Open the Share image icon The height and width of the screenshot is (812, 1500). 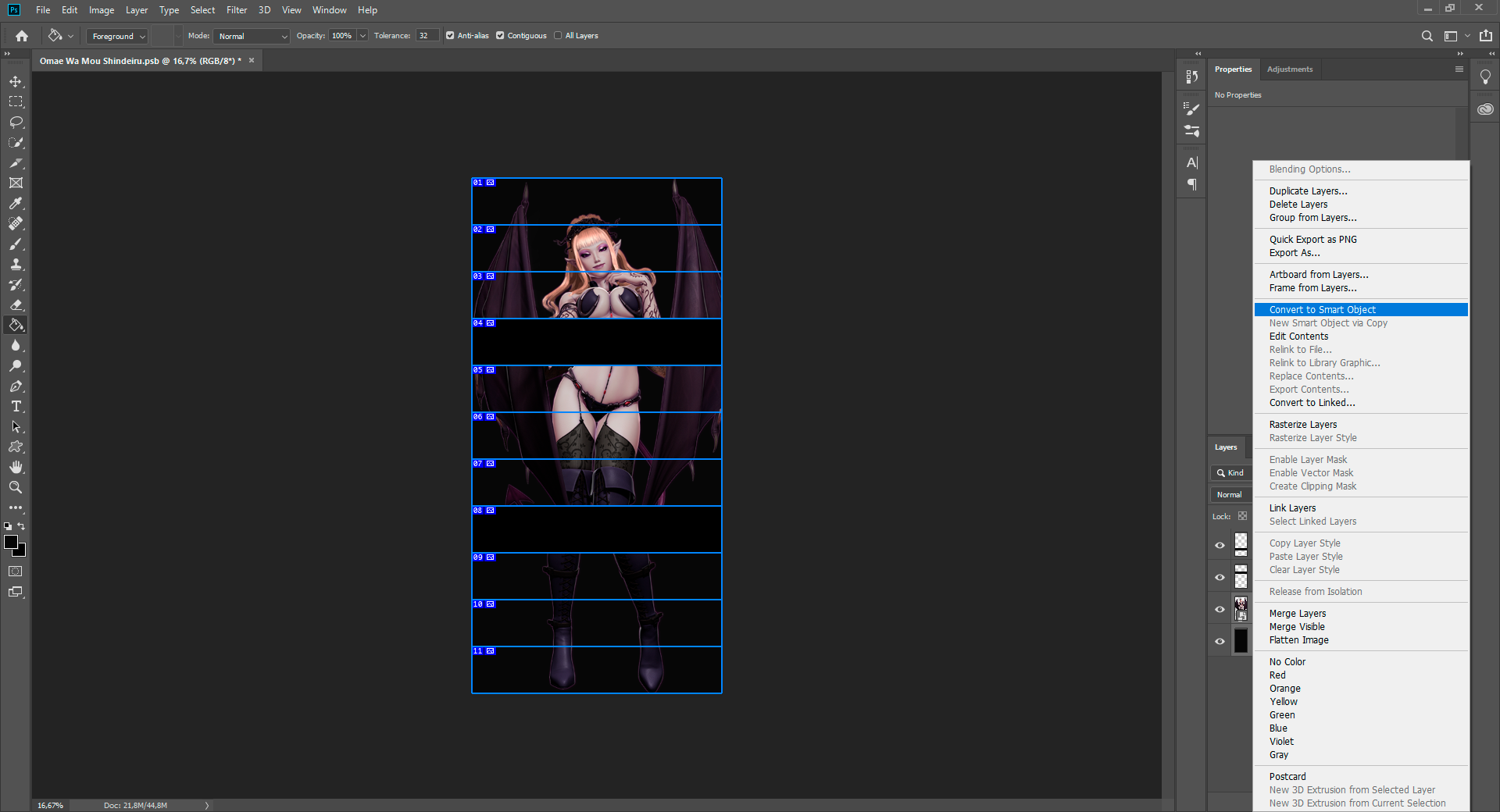tap(1486, 35)
